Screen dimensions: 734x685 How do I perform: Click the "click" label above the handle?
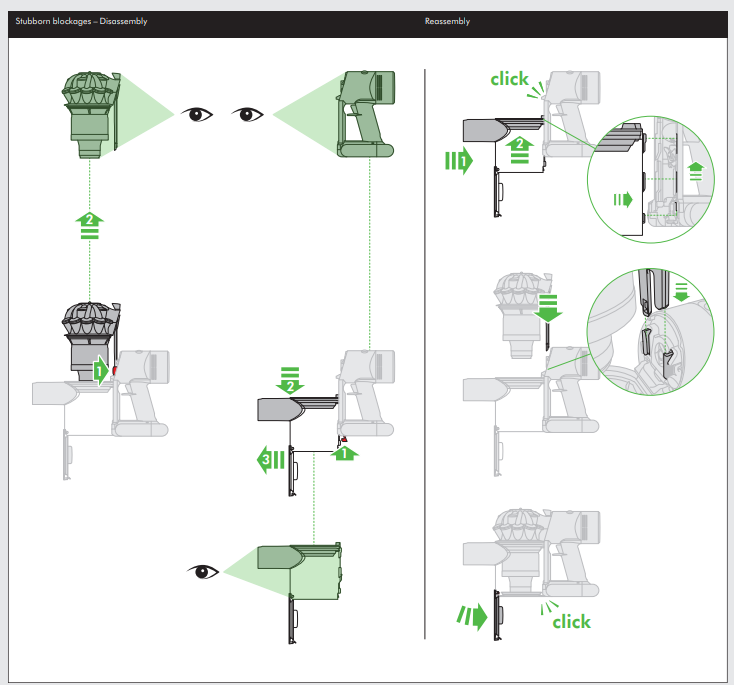click(509, 79)
